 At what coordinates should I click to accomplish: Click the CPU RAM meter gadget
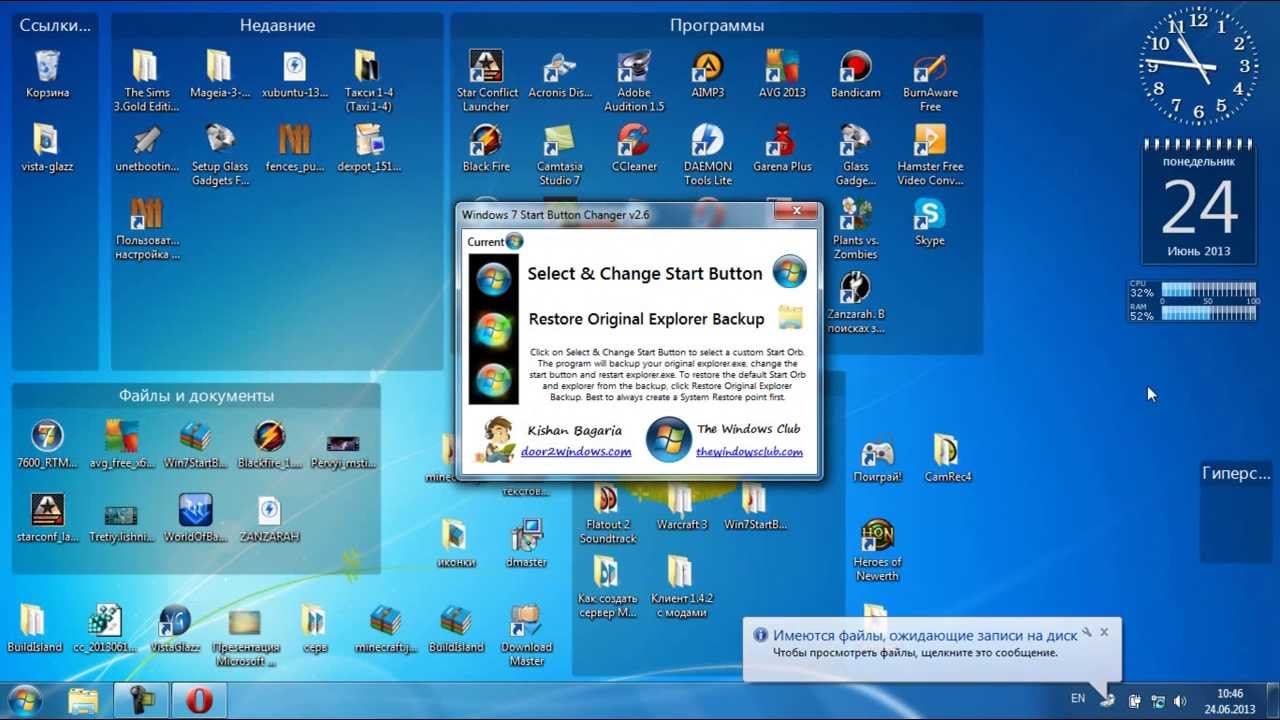coord(1194,302)
